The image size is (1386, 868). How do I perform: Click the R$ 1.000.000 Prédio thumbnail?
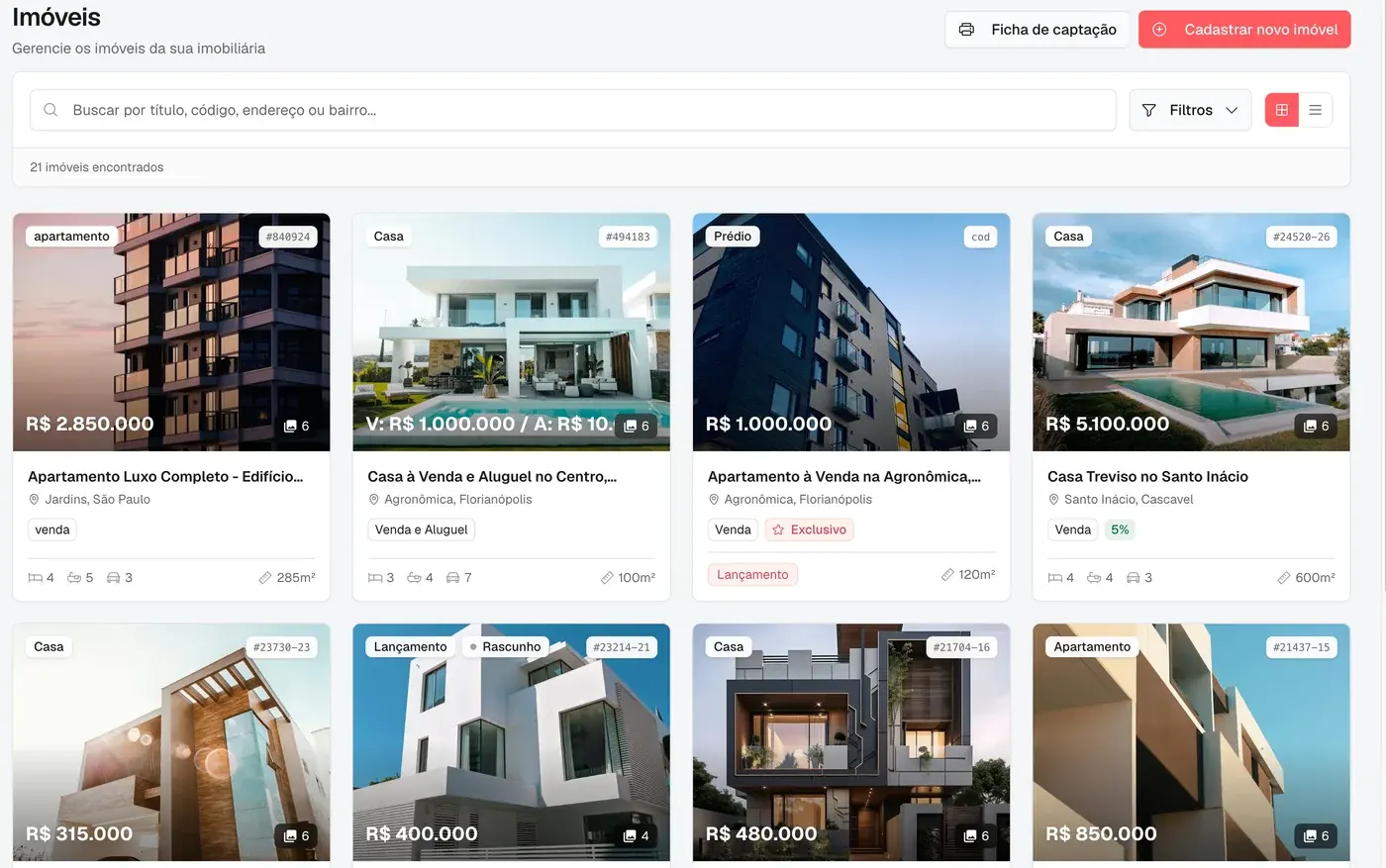click(x=851, y=333)
